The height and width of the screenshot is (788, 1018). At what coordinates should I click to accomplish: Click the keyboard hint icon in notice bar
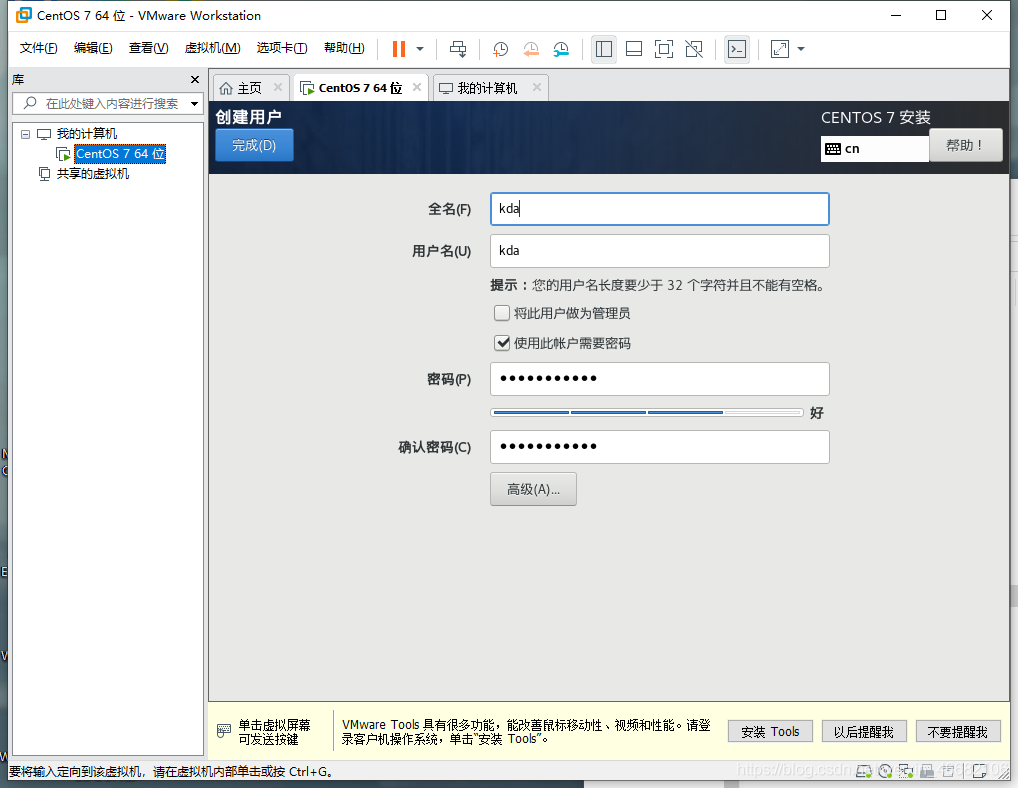223,731
